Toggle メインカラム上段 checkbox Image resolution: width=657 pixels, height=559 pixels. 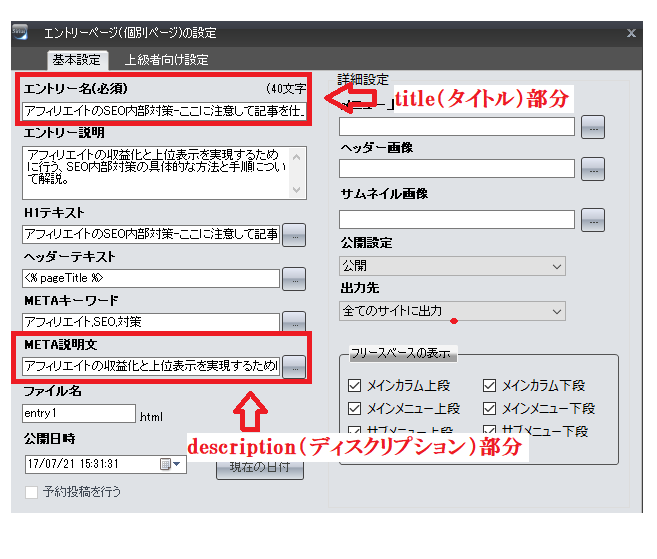pyautogui.click(x=354, y=386)
